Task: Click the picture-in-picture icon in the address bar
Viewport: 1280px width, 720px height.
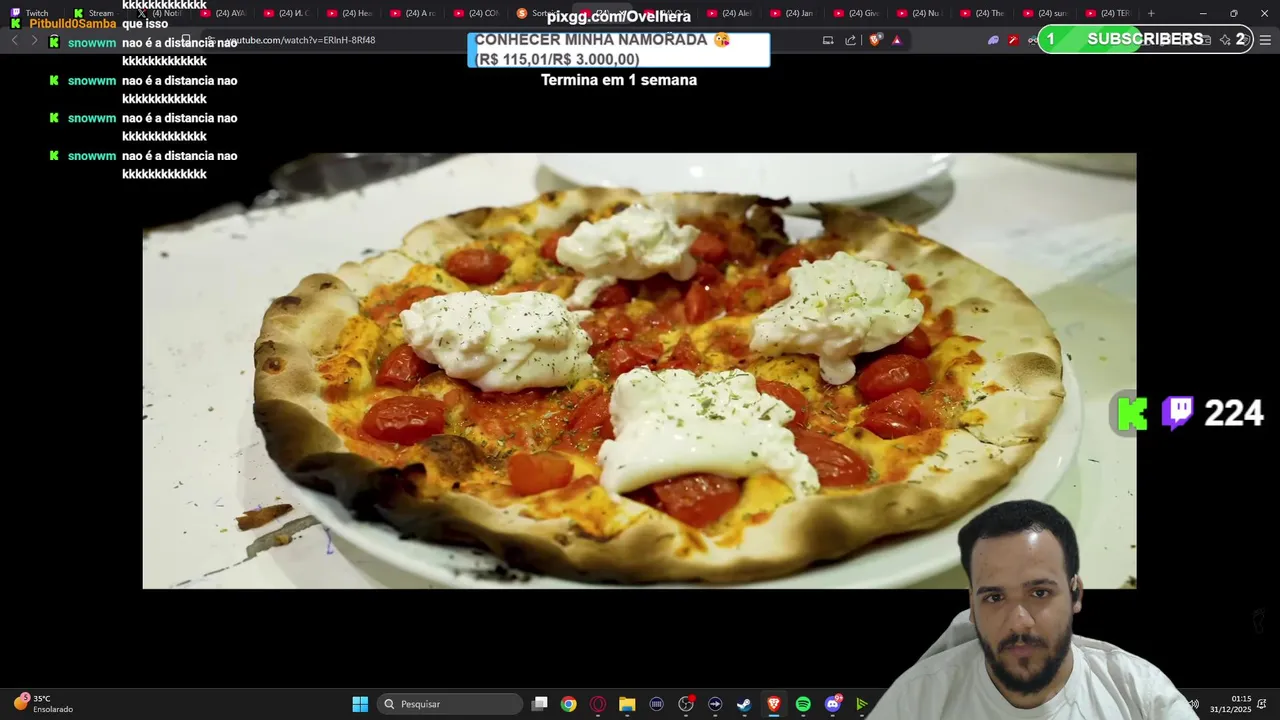Action: click(828, 40)
